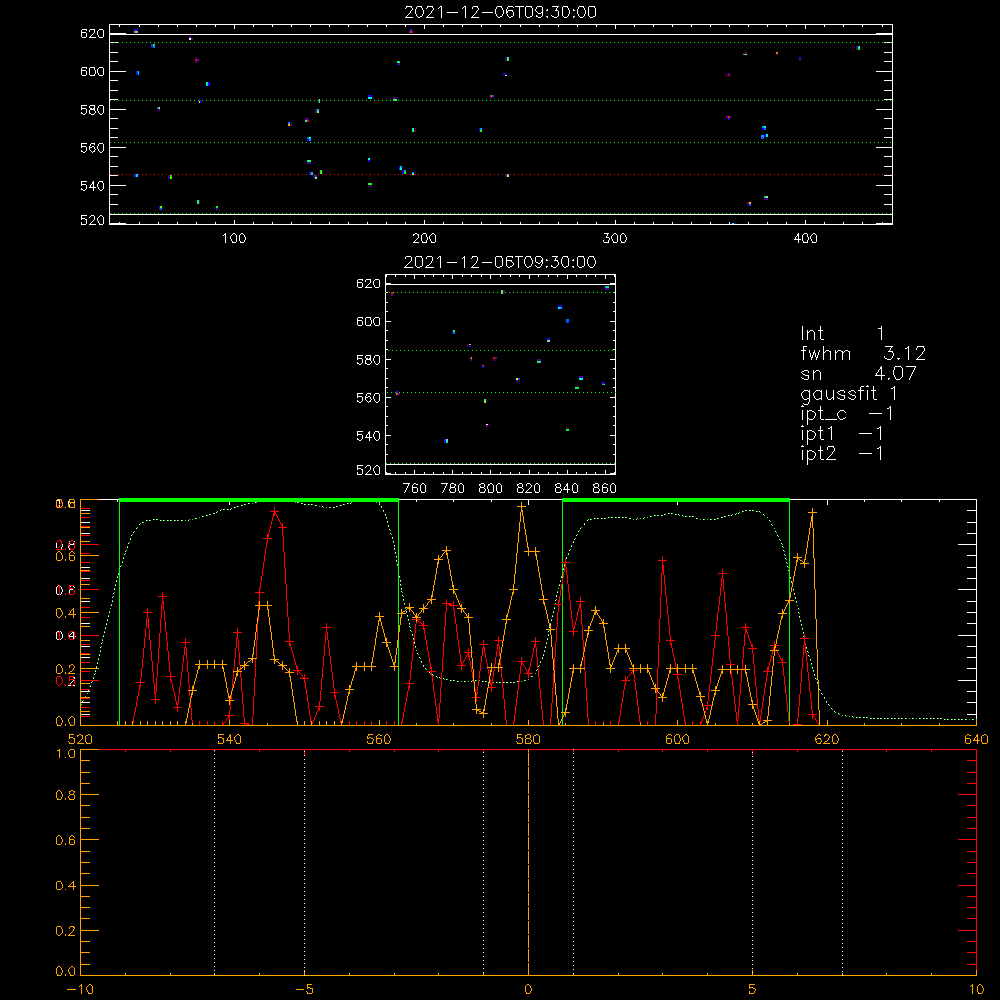This screenshot has width=1000, height=1000.
Task: Click x-axis label 800 under the small scatter plot
Action: coord(490,489)
